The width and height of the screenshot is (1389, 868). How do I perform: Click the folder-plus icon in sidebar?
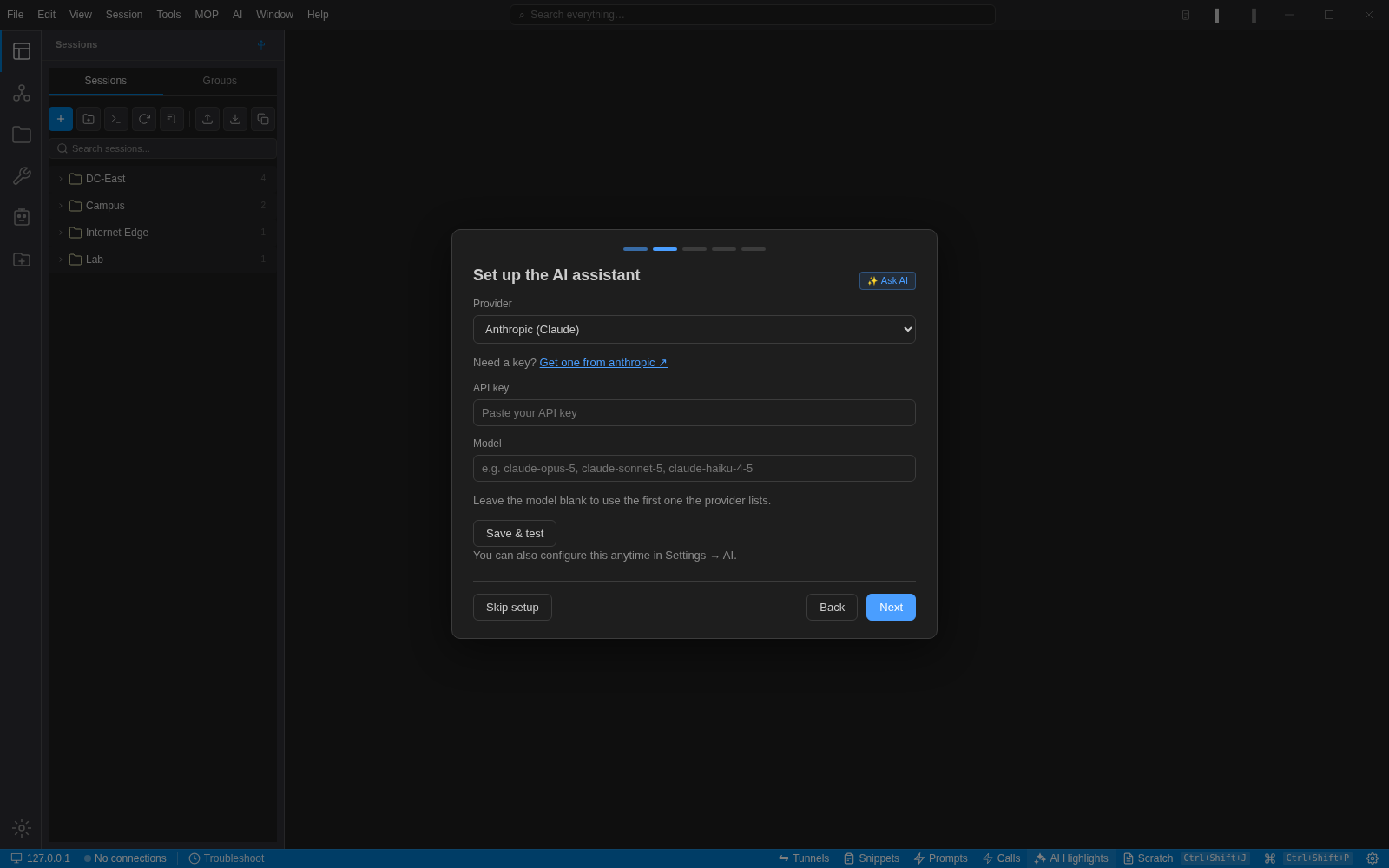[x=22, y=260]
